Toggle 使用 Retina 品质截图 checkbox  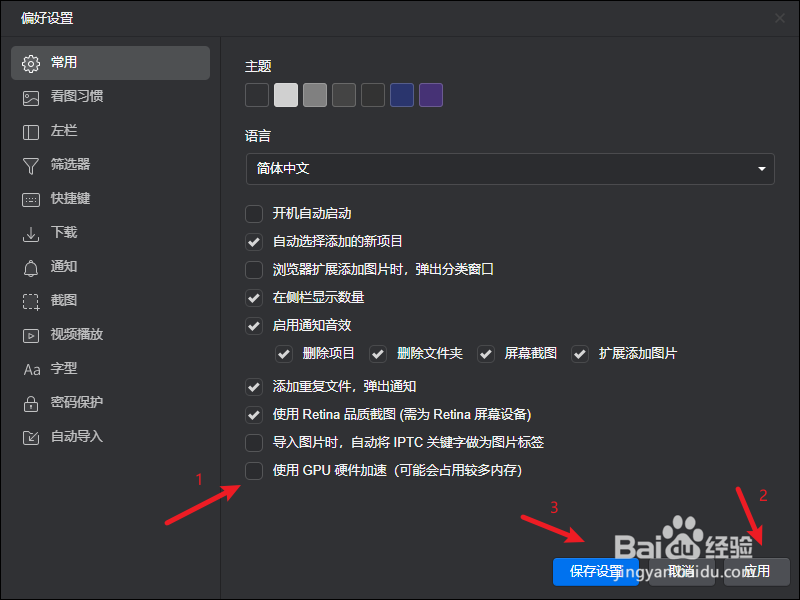pyautogui.click(x=254, y=415)
